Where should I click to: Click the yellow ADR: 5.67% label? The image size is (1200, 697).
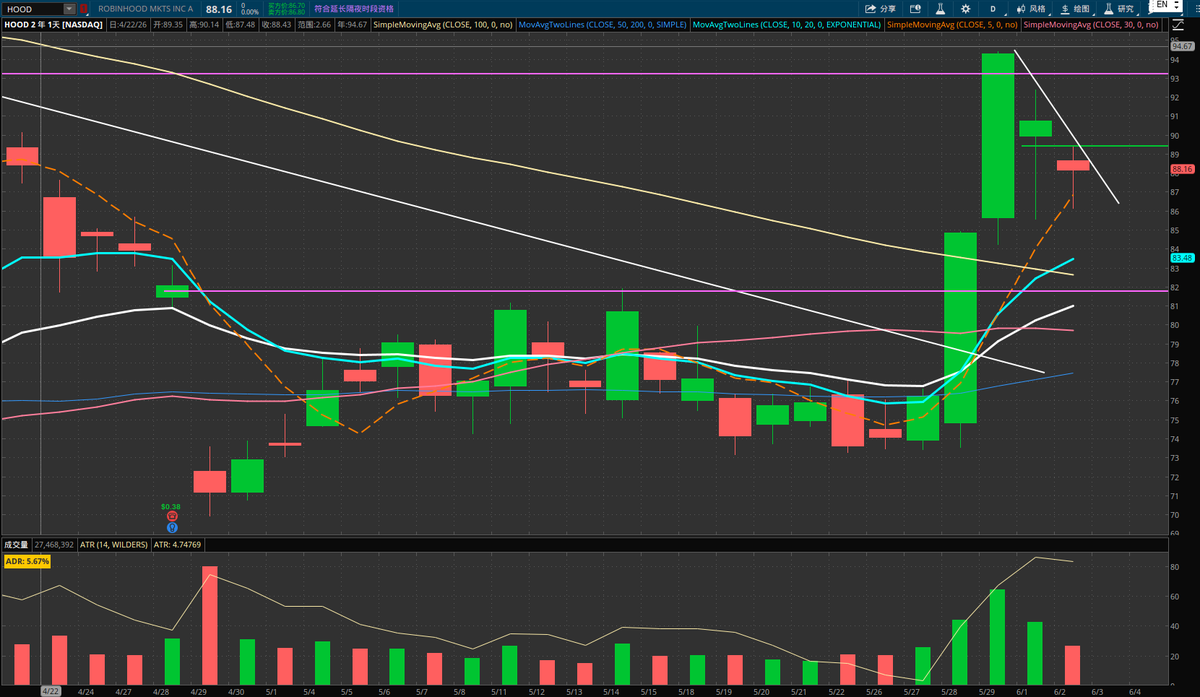pos(26,562)
